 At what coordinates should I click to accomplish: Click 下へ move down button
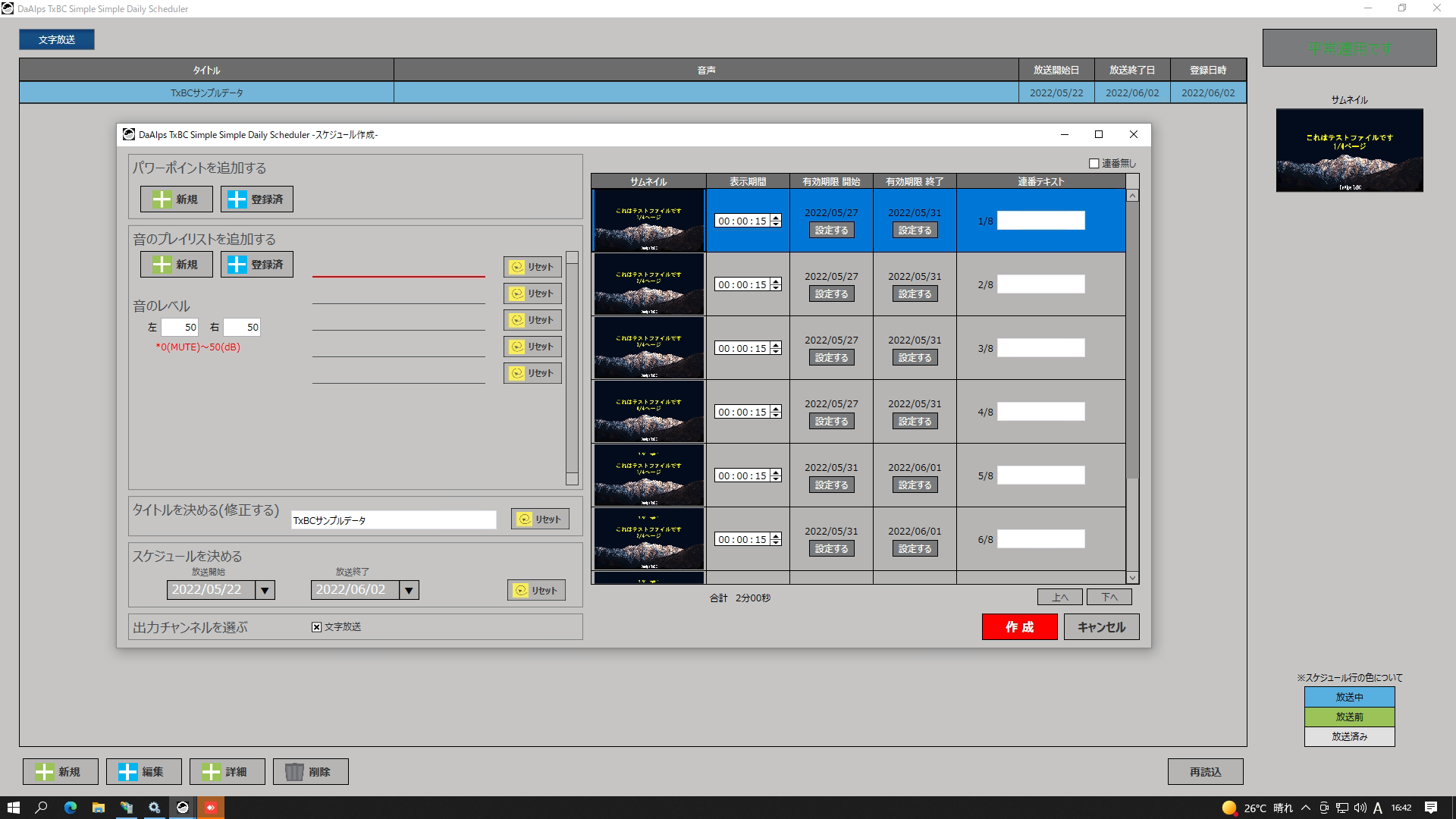[x=1109, y=598]
